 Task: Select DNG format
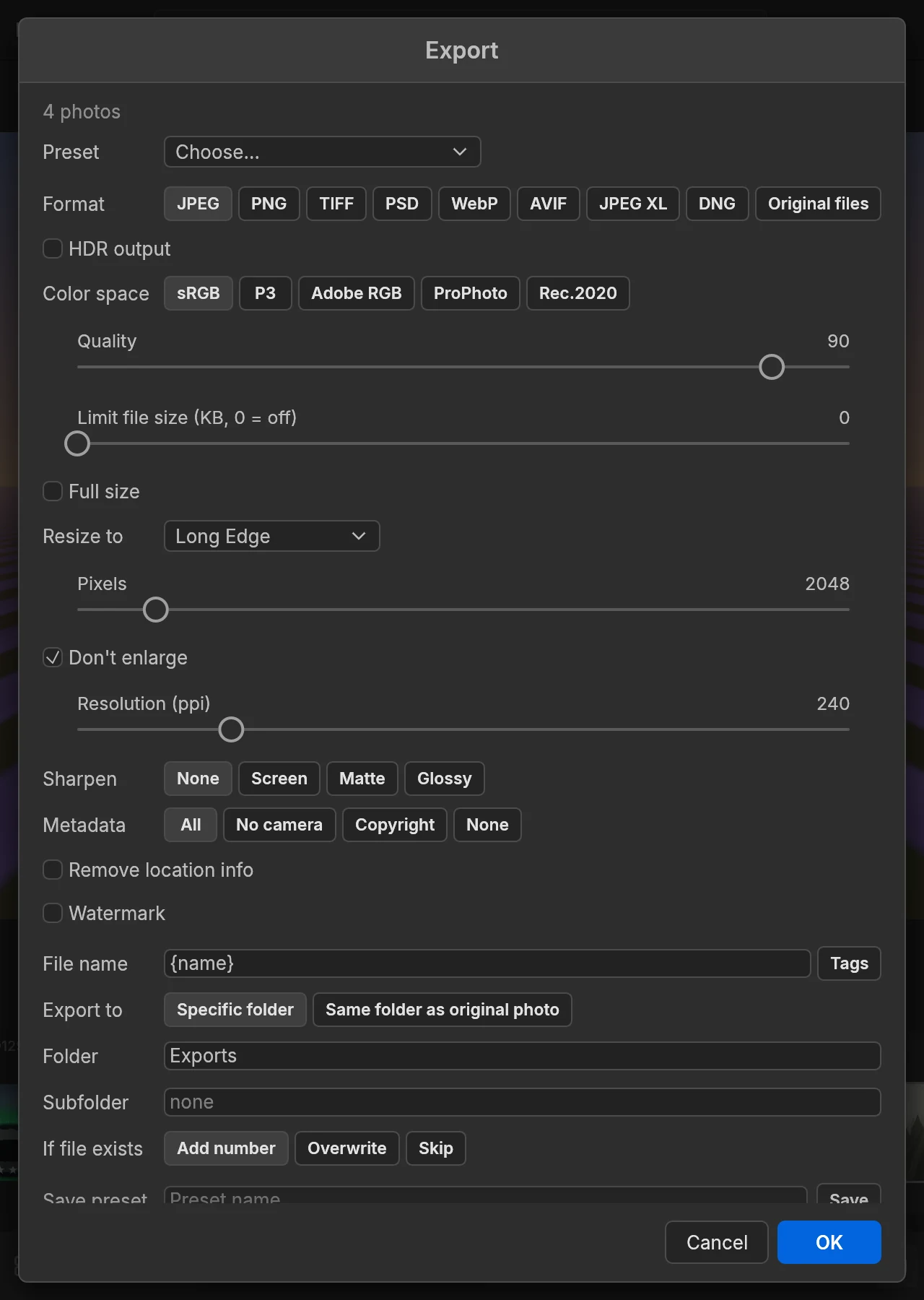(x=717, y=204)
